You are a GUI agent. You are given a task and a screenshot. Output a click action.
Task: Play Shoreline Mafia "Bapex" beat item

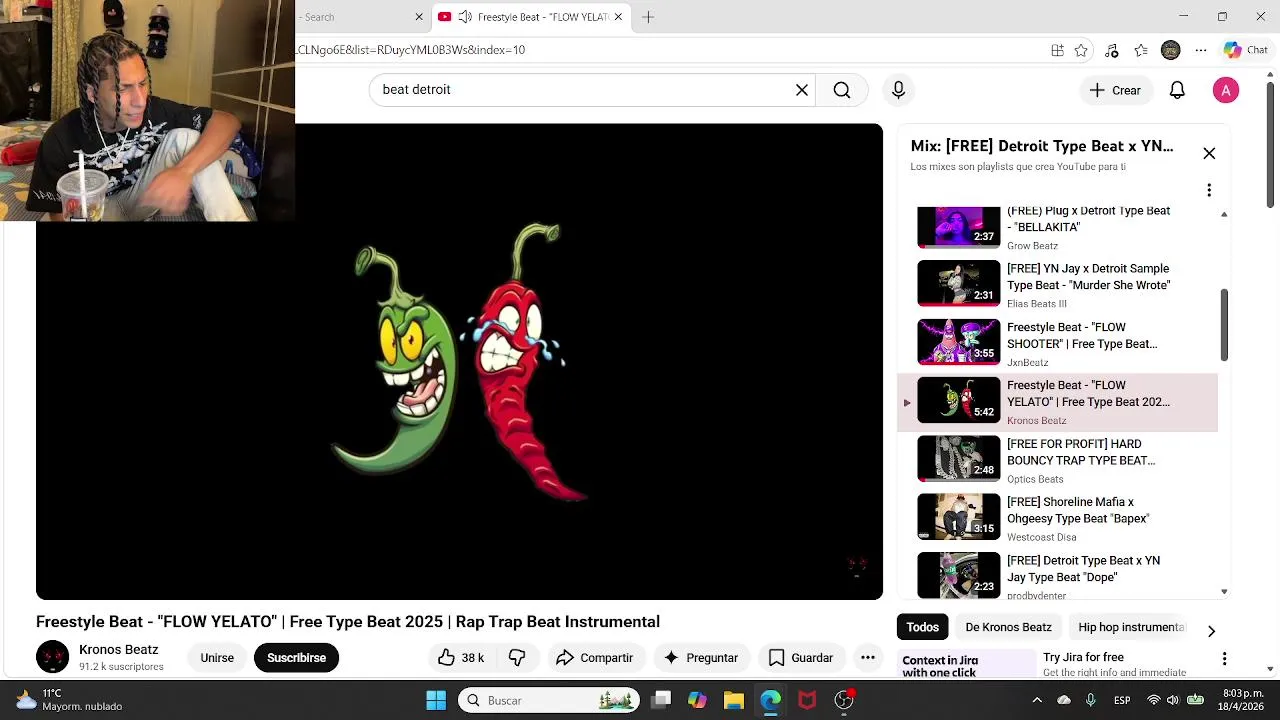pos(1058,517)
